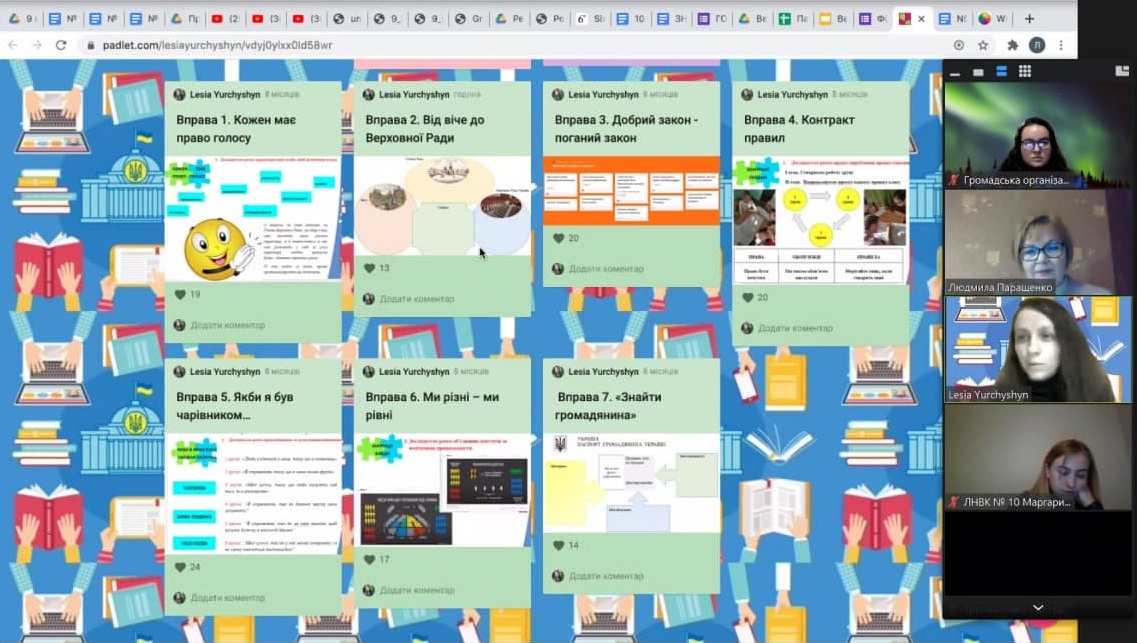Toggle like on Вправа 7 post
The width and height of the screenshot is (1137, 643).
(558, 546)
